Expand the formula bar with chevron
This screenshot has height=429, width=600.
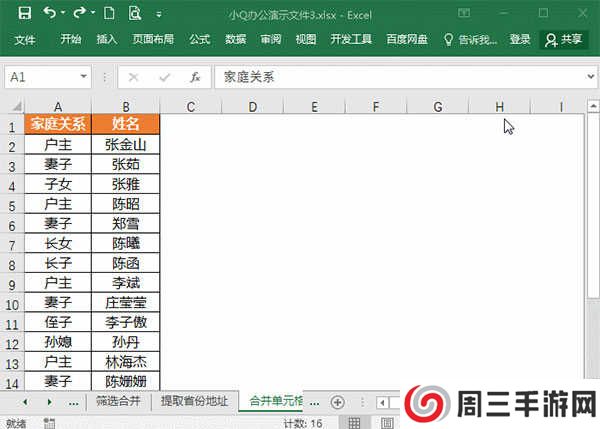point(589,77)
